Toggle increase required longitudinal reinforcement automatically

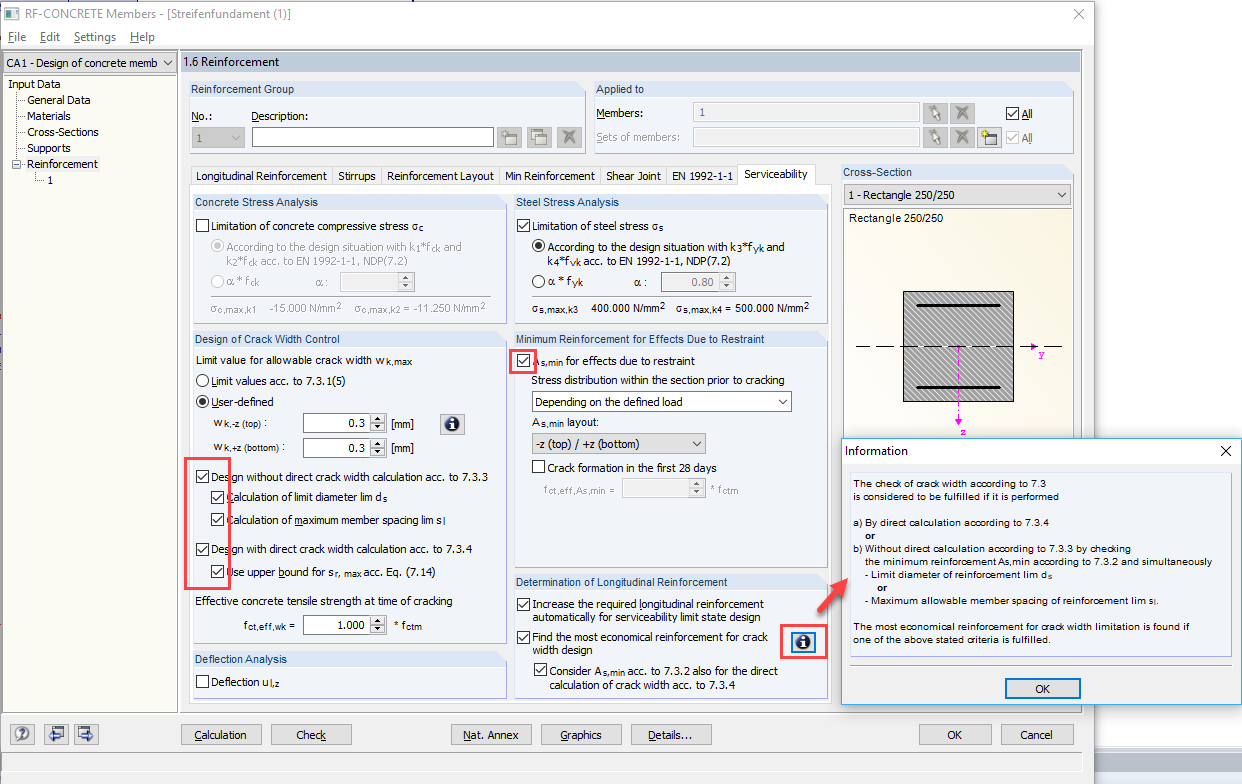pyautogui.click(x=523, y=604)
